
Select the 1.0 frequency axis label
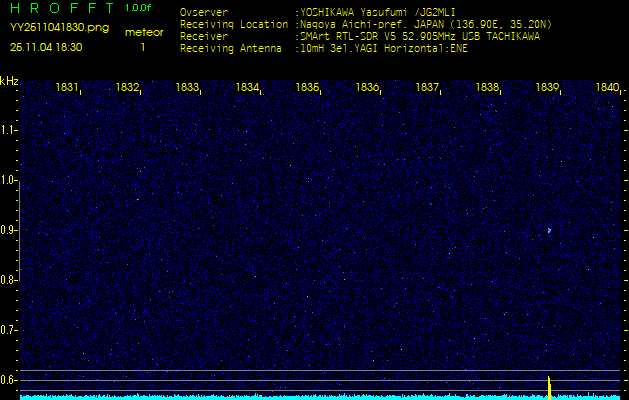click(9, 180)
